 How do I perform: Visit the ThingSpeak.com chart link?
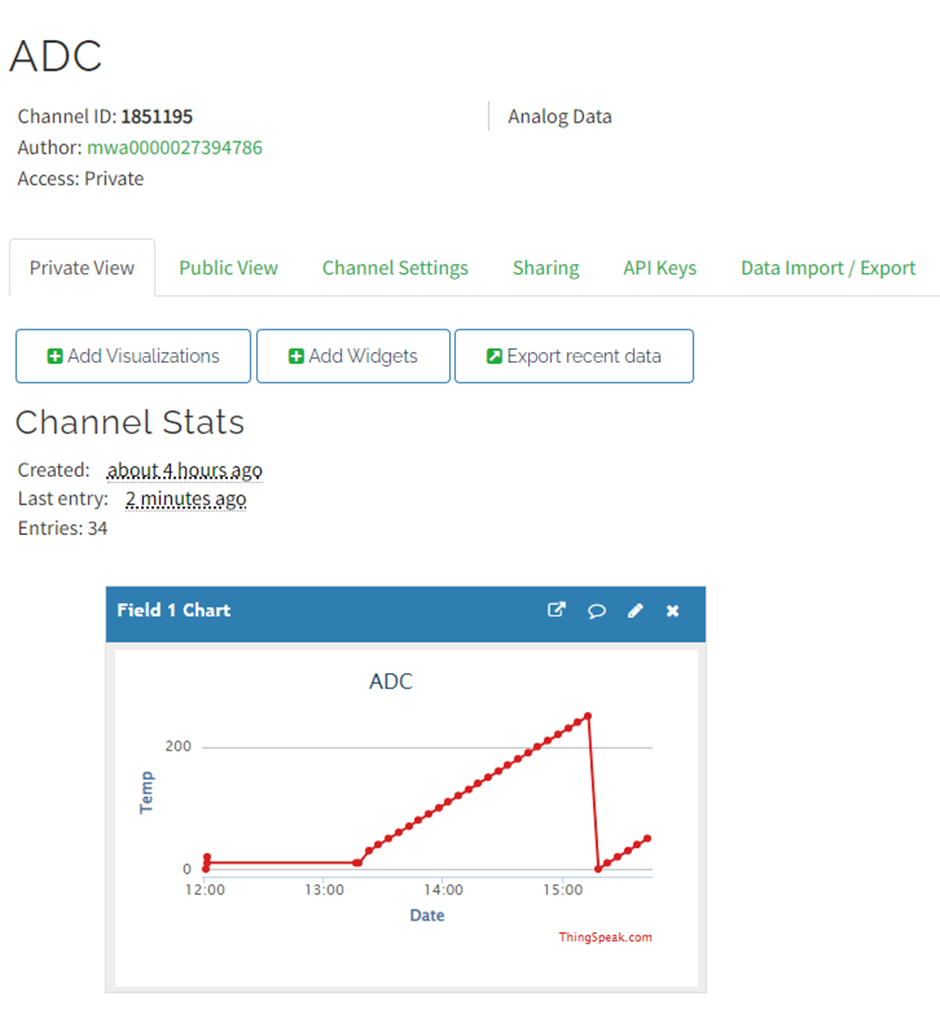pyautogui.click(x=605, y=937)
